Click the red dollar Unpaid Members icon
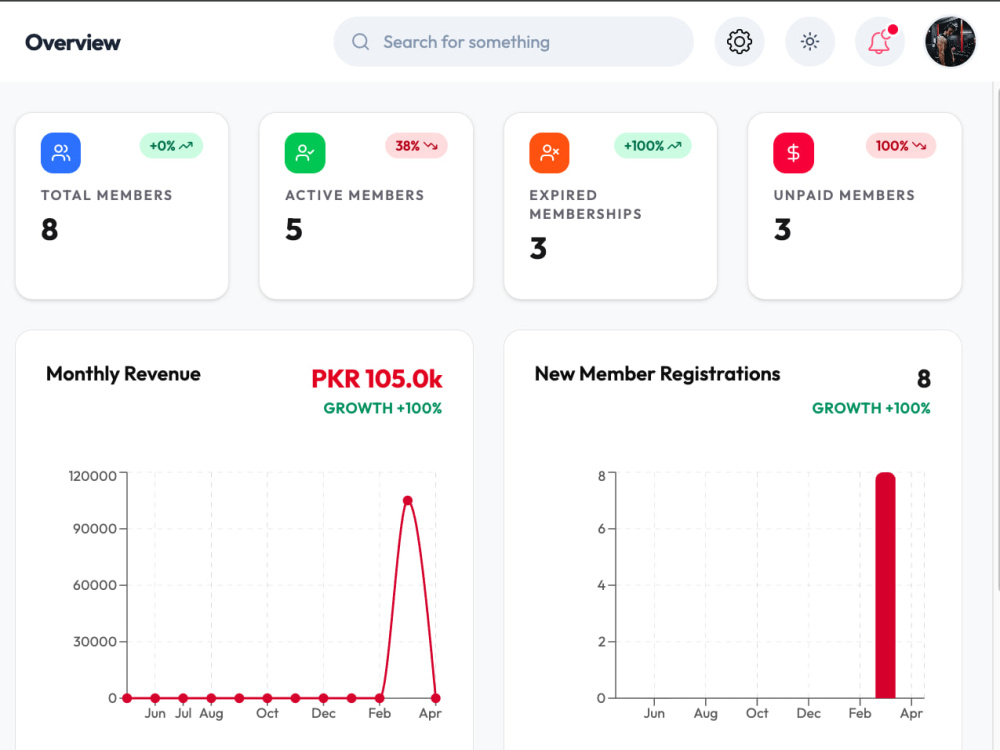Screen dimensions: 1000x750 pyautogui.click(x=793, y=153)
